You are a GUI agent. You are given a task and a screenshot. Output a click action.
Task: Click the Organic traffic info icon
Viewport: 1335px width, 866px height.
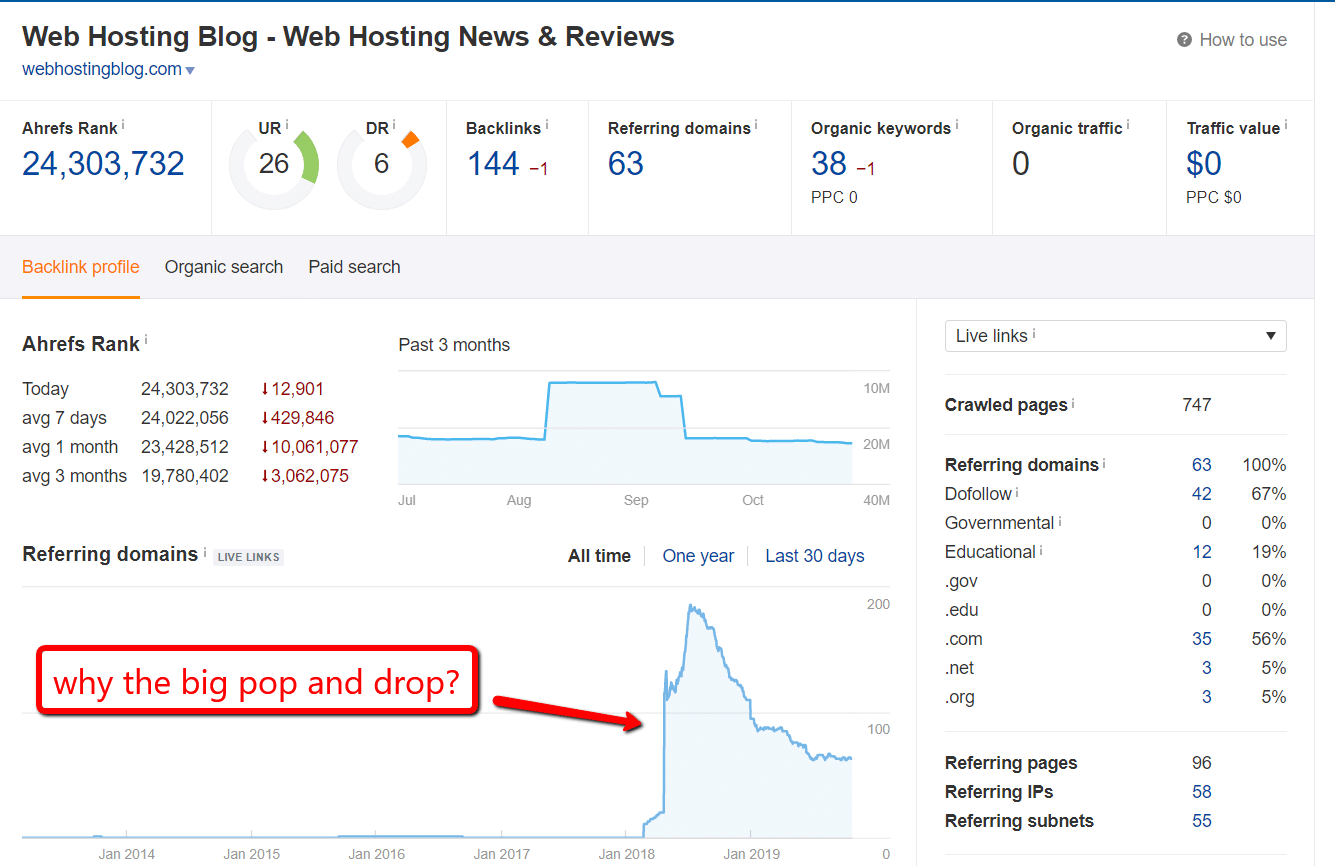(1128, 125)
